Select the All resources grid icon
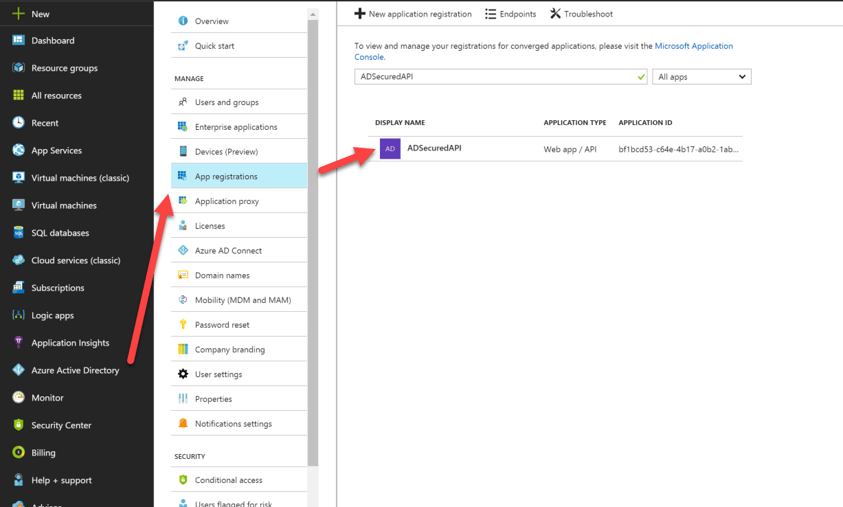This screenshot has width=843, height=507. (18, 95)
